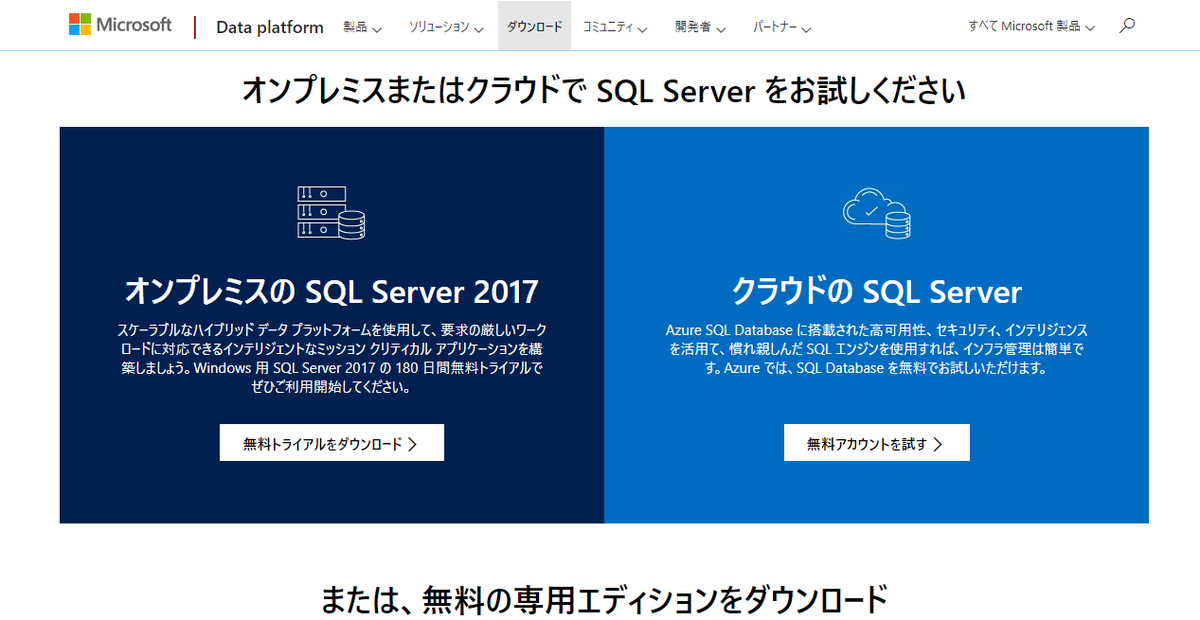The image size is (1200, 620).
Task: Click the または、無料の専用エディションをダウンロード heading
Action: tap(604, 599)
